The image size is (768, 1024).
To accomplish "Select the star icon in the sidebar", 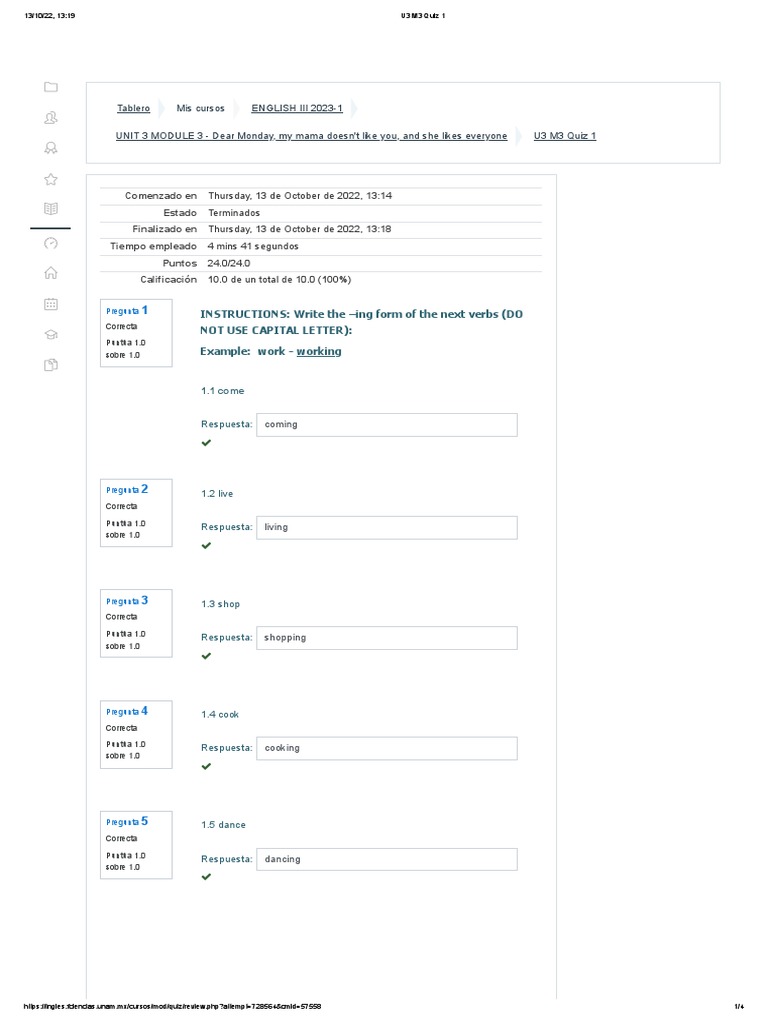I will point(51,179).
